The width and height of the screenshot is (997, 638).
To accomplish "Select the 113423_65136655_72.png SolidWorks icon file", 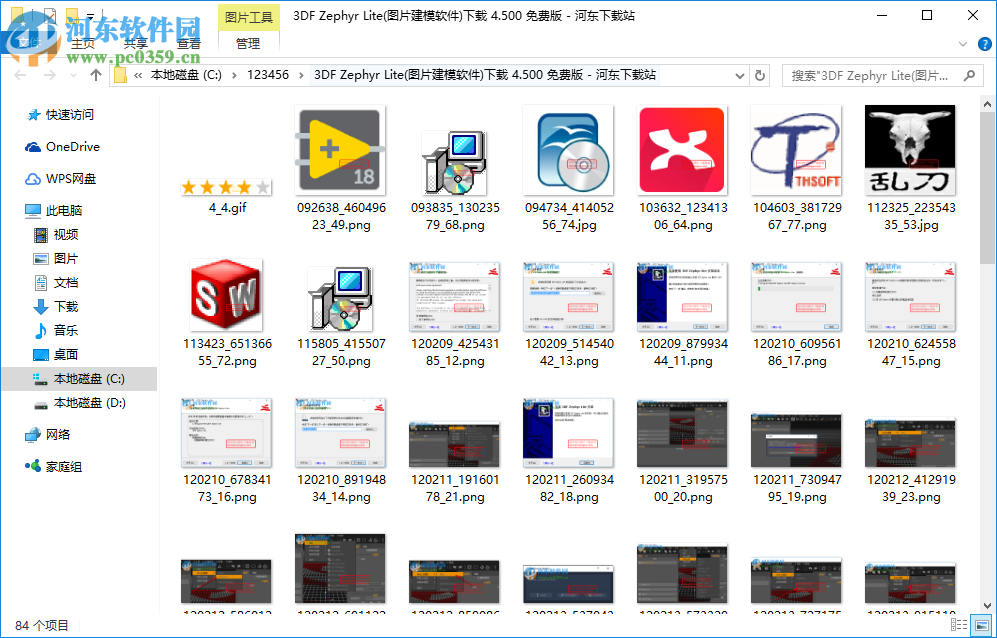I will click(x=226, y=295).
